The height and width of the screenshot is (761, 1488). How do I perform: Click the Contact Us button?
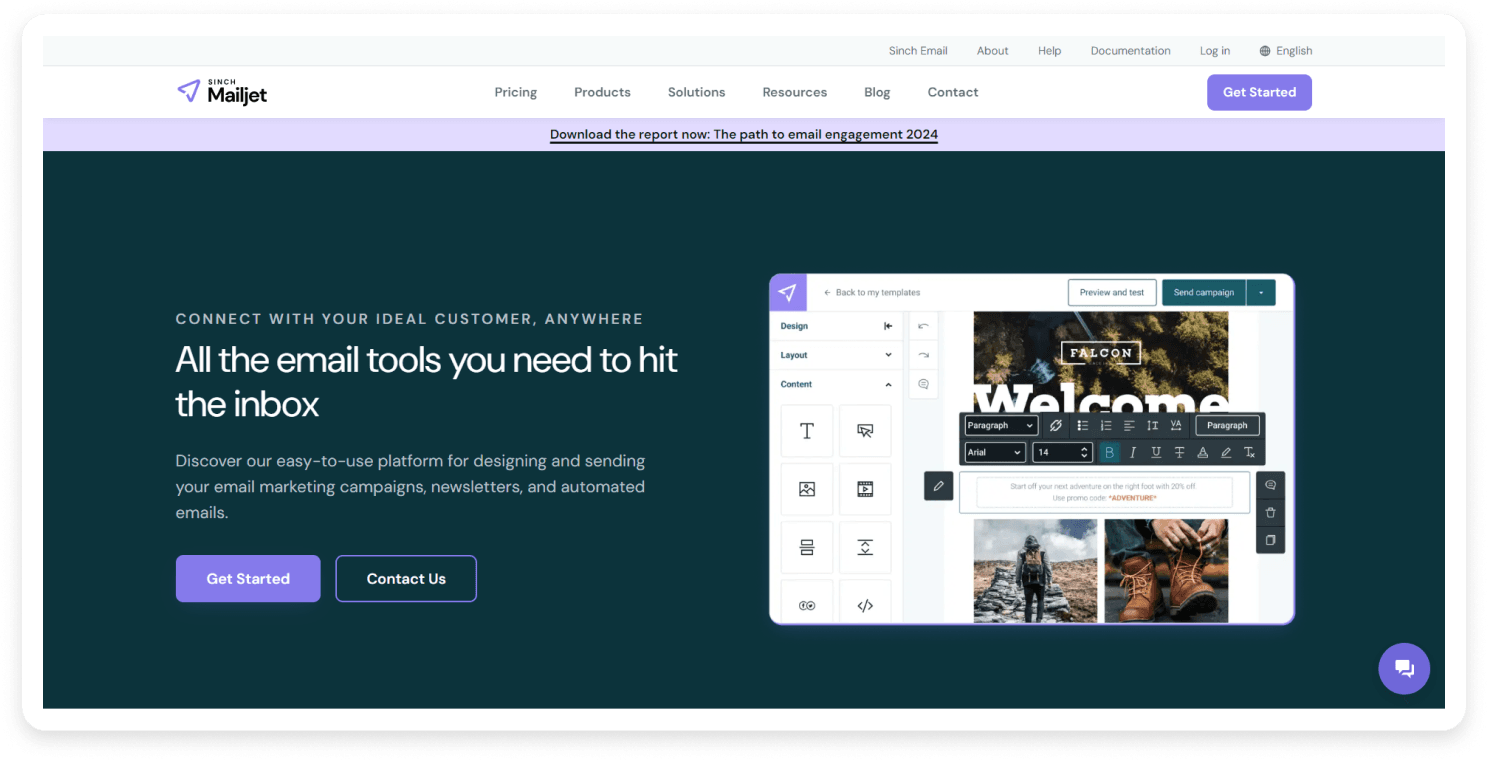coord(406,579)
